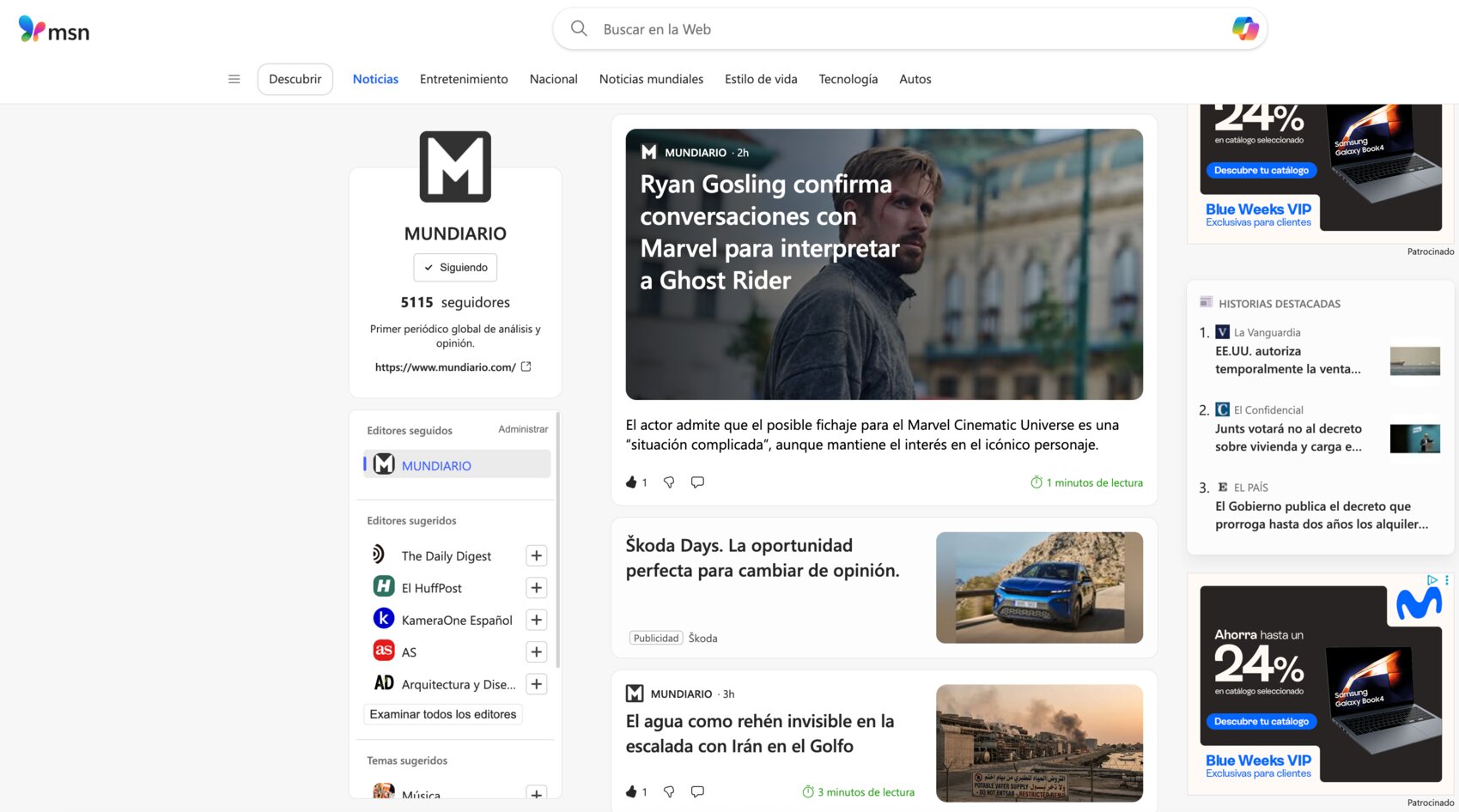Select the Noticias tab
The image size is (1459, 812).
tap(375, 79)
